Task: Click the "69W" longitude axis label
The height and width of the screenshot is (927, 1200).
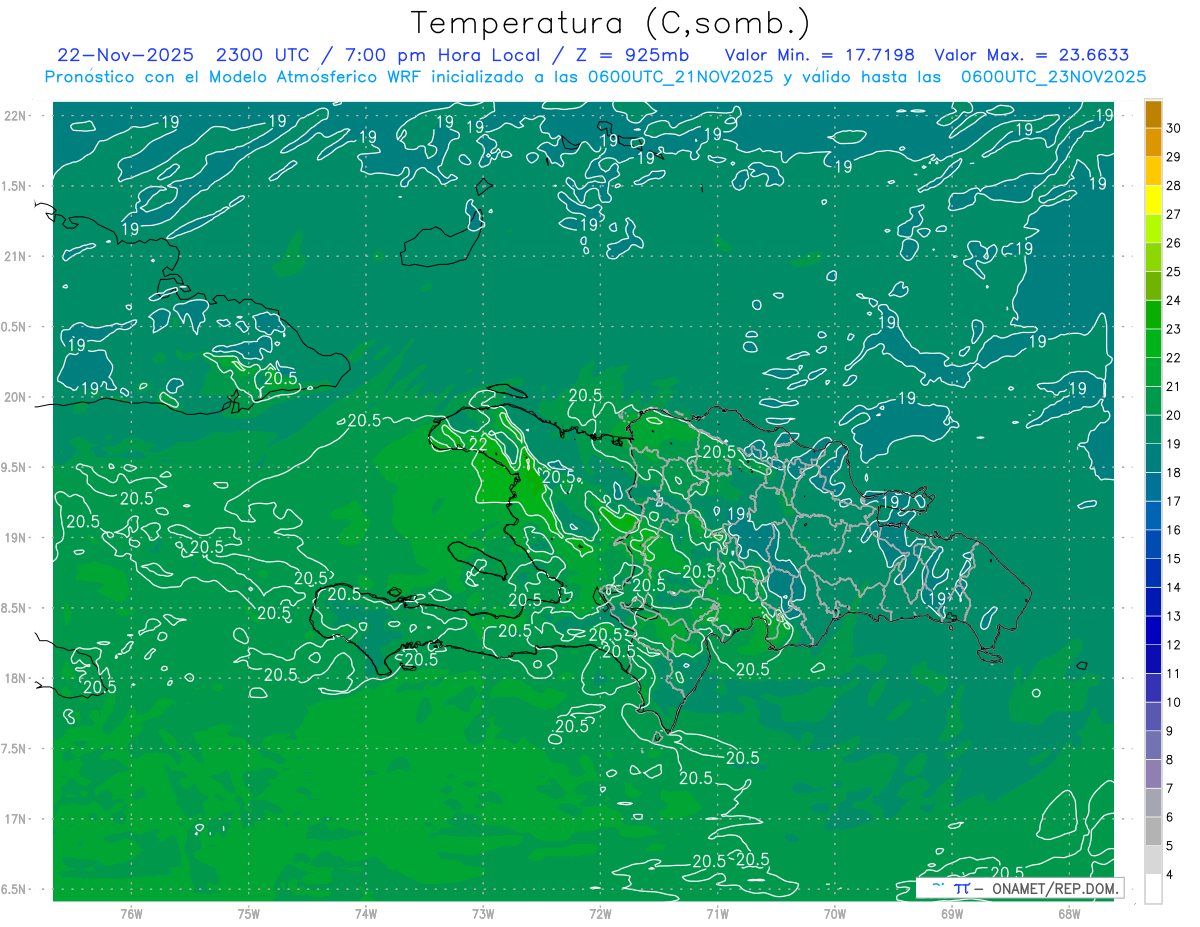Action: [x=952, y=913]
